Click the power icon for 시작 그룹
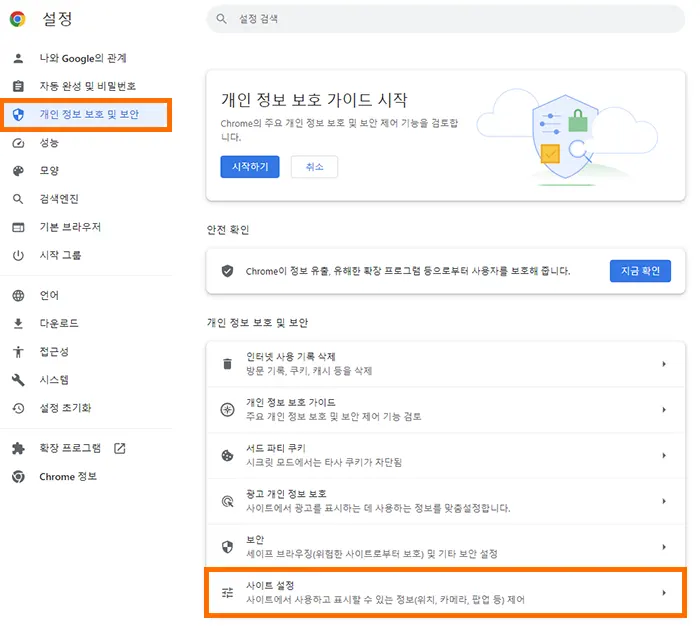The width and height of the screenshot is (700, 635). point(18,255)
